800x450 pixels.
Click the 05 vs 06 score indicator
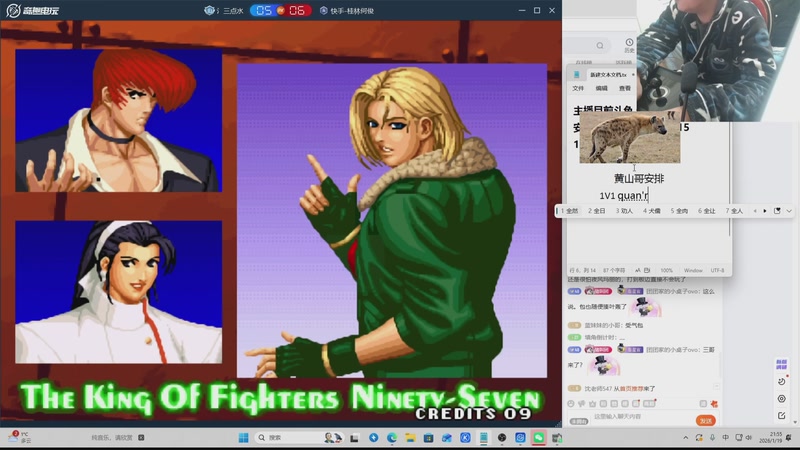click(281, 10)
